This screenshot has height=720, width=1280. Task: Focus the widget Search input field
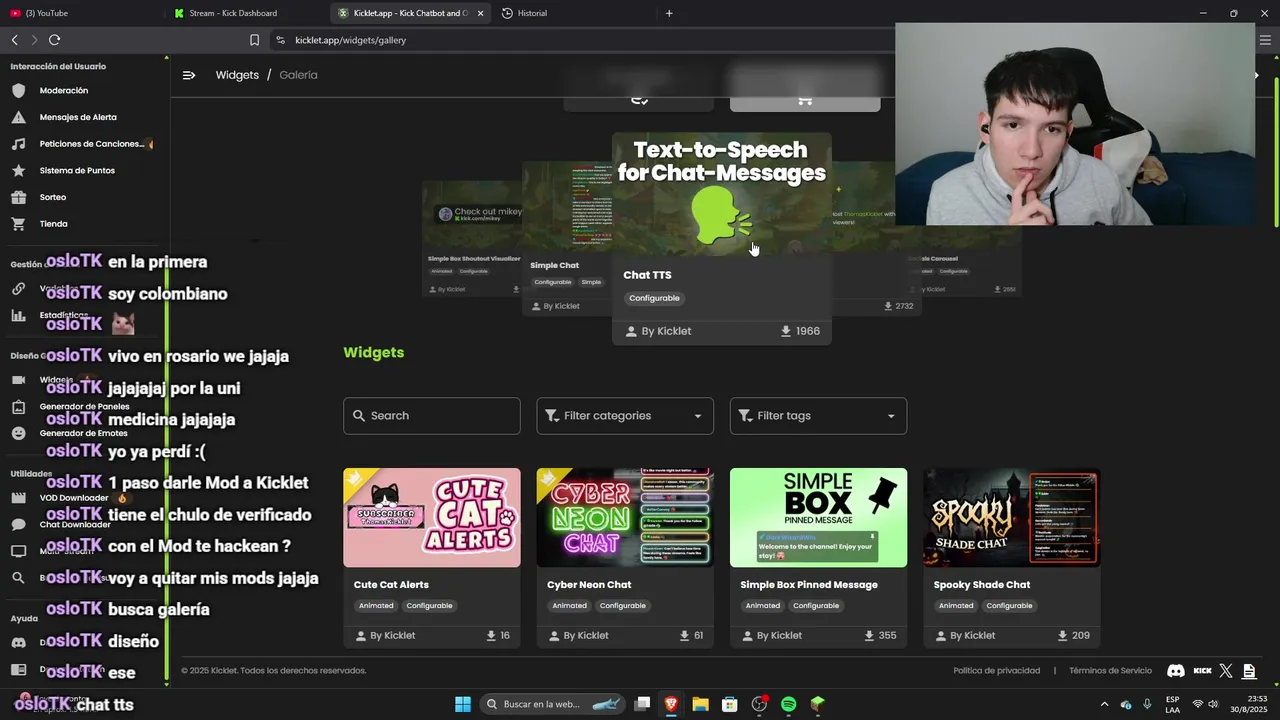click(431, 416)
